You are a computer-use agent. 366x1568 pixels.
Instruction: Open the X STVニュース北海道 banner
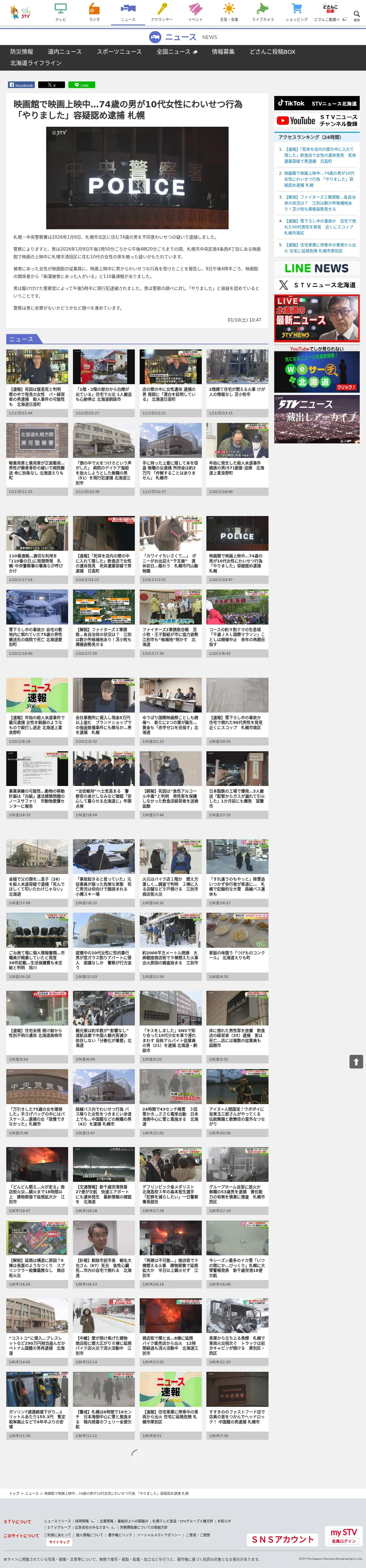[317, 285]
